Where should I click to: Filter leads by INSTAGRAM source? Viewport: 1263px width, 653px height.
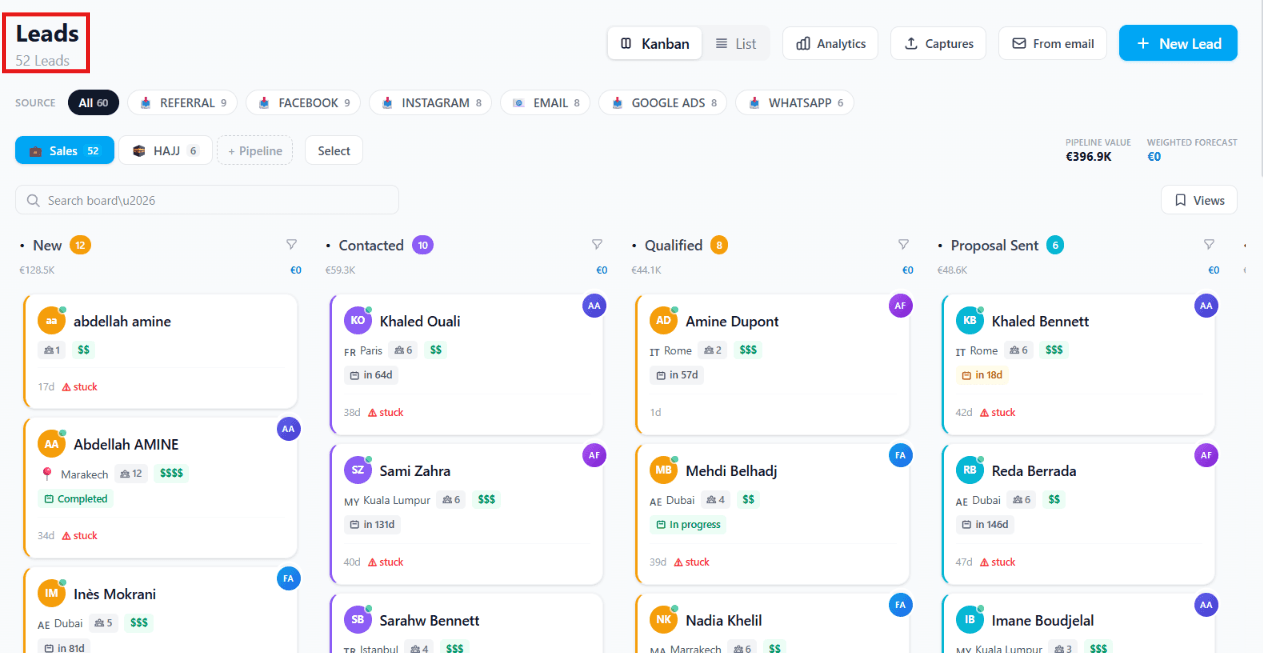pos(430,103)
